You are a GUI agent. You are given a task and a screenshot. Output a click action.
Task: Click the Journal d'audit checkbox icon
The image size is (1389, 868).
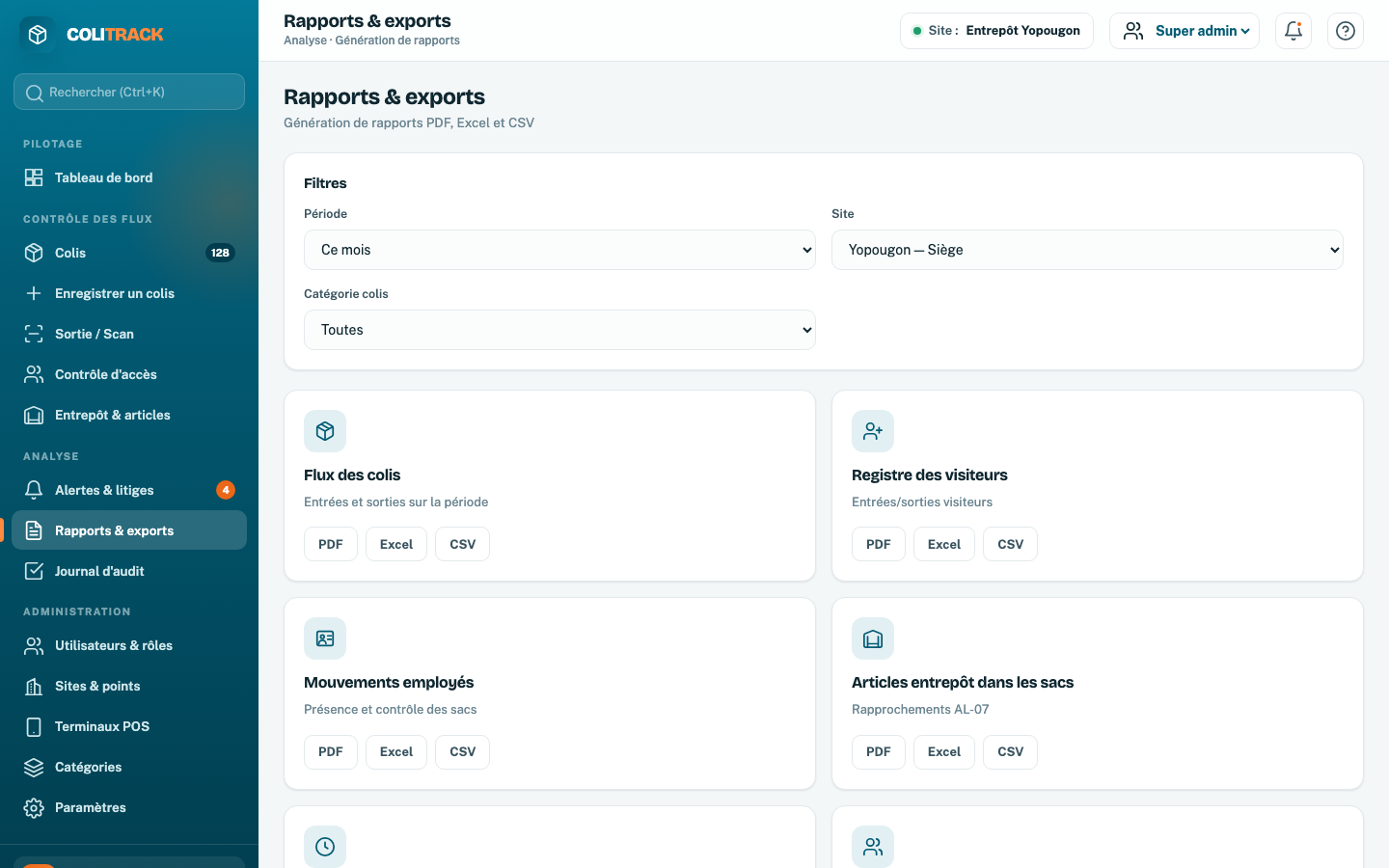tap(34, 571)
